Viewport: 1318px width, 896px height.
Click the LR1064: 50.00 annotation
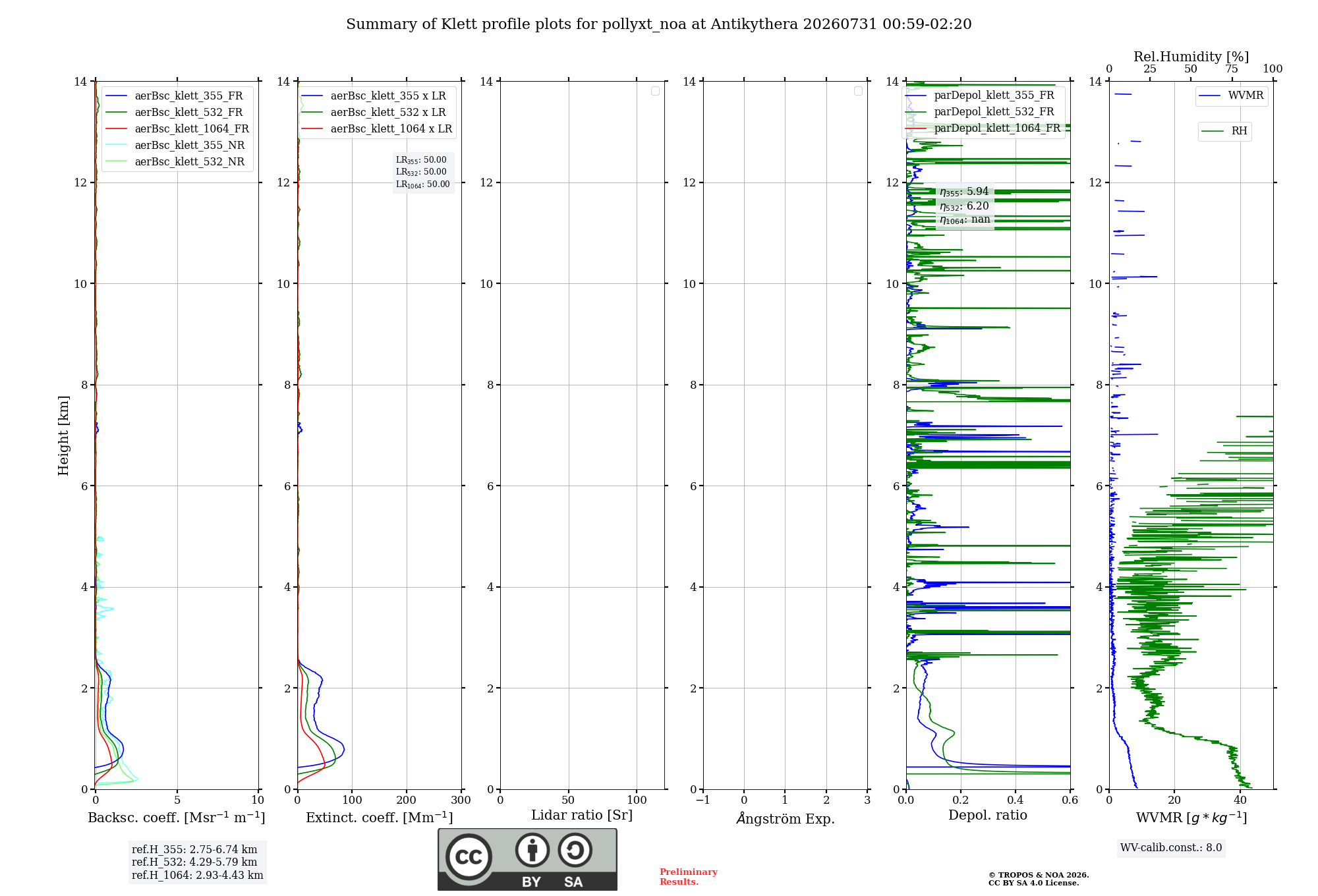coord(423,184)
